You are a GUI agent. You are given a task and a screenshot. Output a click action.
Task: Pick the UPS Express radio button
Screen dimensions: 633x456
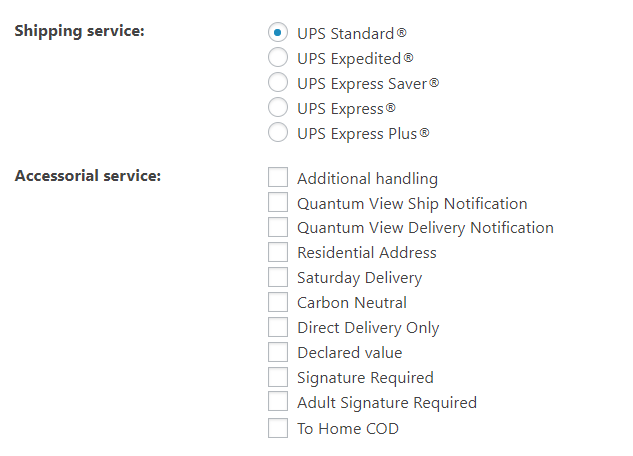tap(278, 107)
